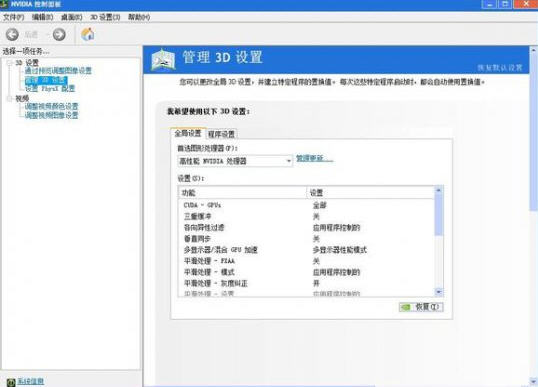Open the 系统信息 link
Viewport: 538px width, 387px height.
pyautogui.click(x=31, y=381)
